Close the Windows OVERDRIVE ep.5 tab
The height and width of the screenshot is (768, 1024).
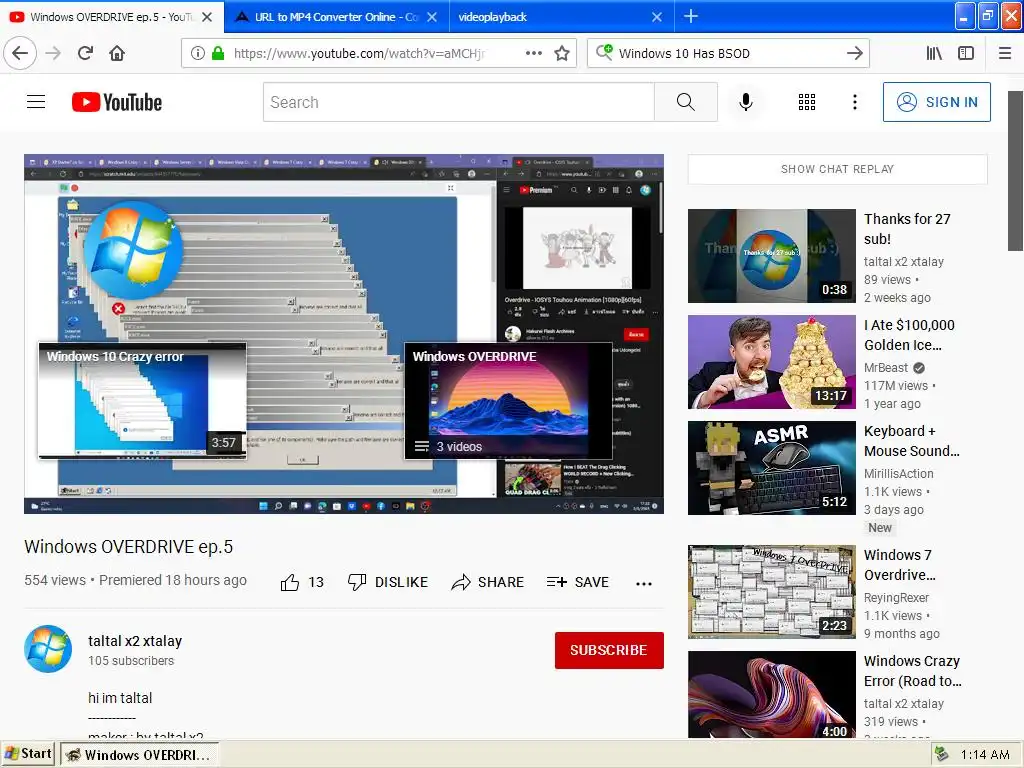207,17
